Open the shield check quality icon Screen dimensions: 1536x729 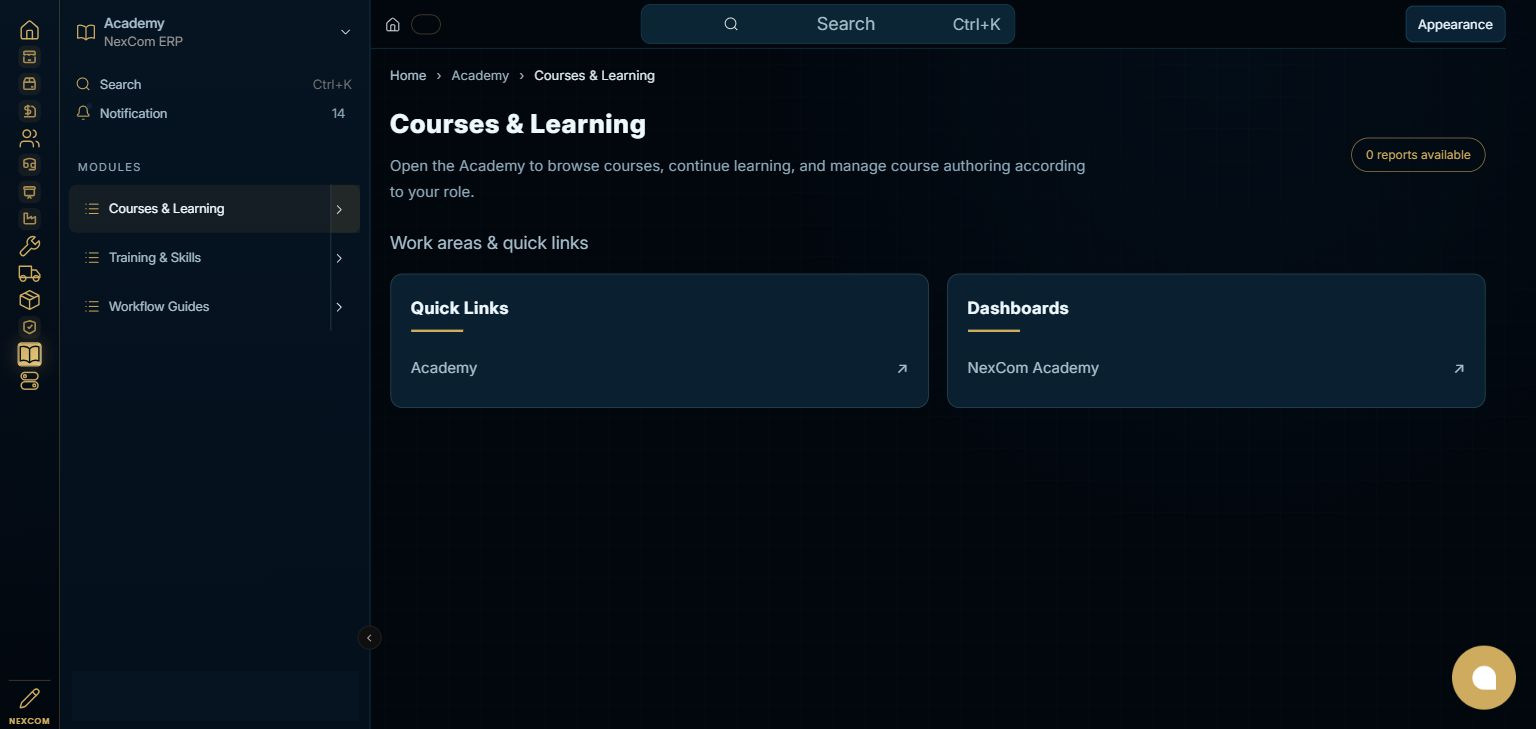[29, 327]
